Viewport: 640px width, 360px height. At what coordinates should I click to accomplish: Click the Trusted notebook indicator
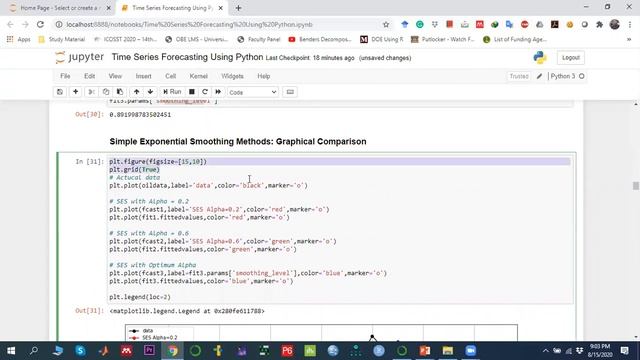(519, 76)
